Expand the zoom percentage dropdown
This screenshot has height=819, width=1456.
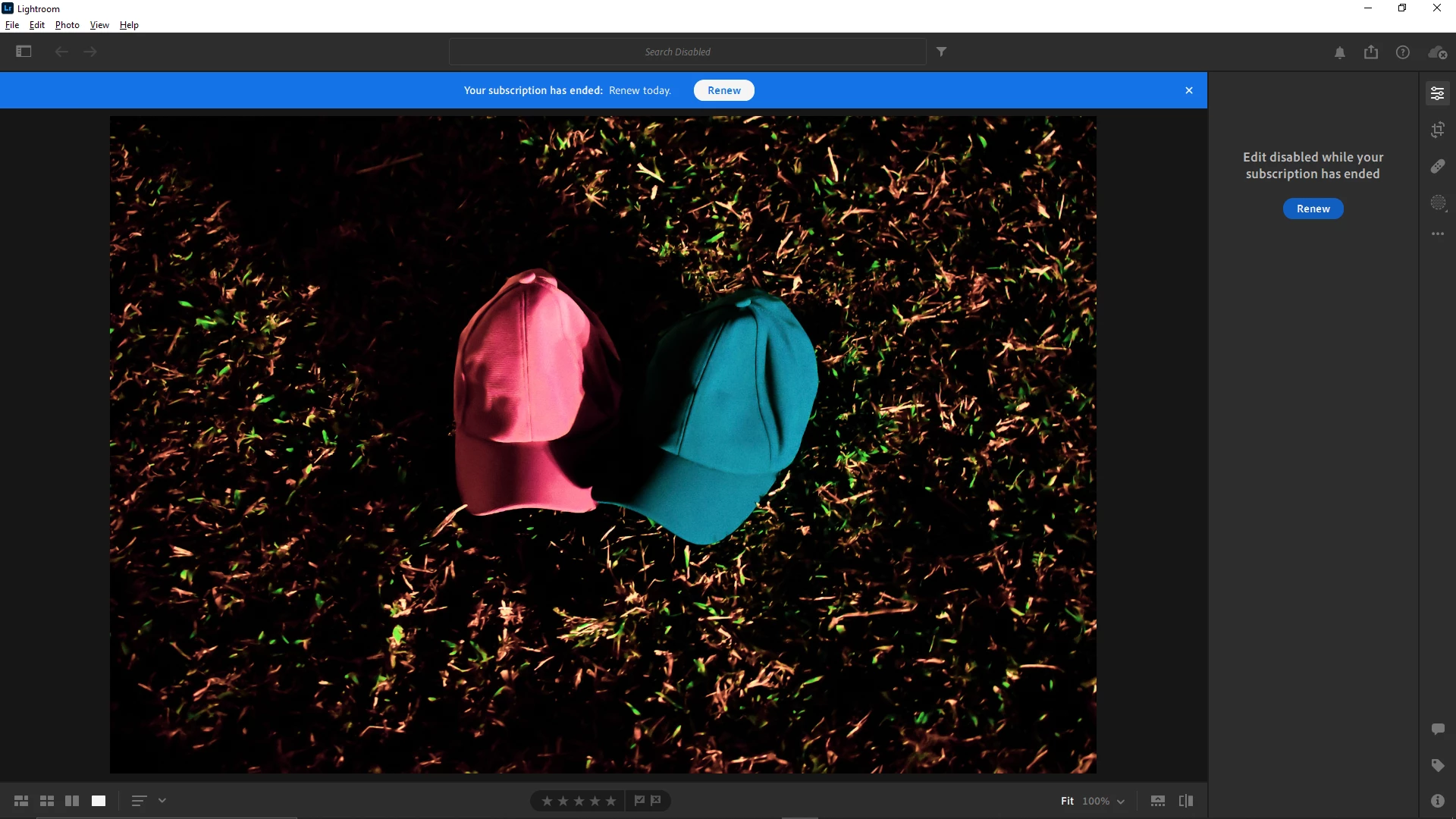1121,802
